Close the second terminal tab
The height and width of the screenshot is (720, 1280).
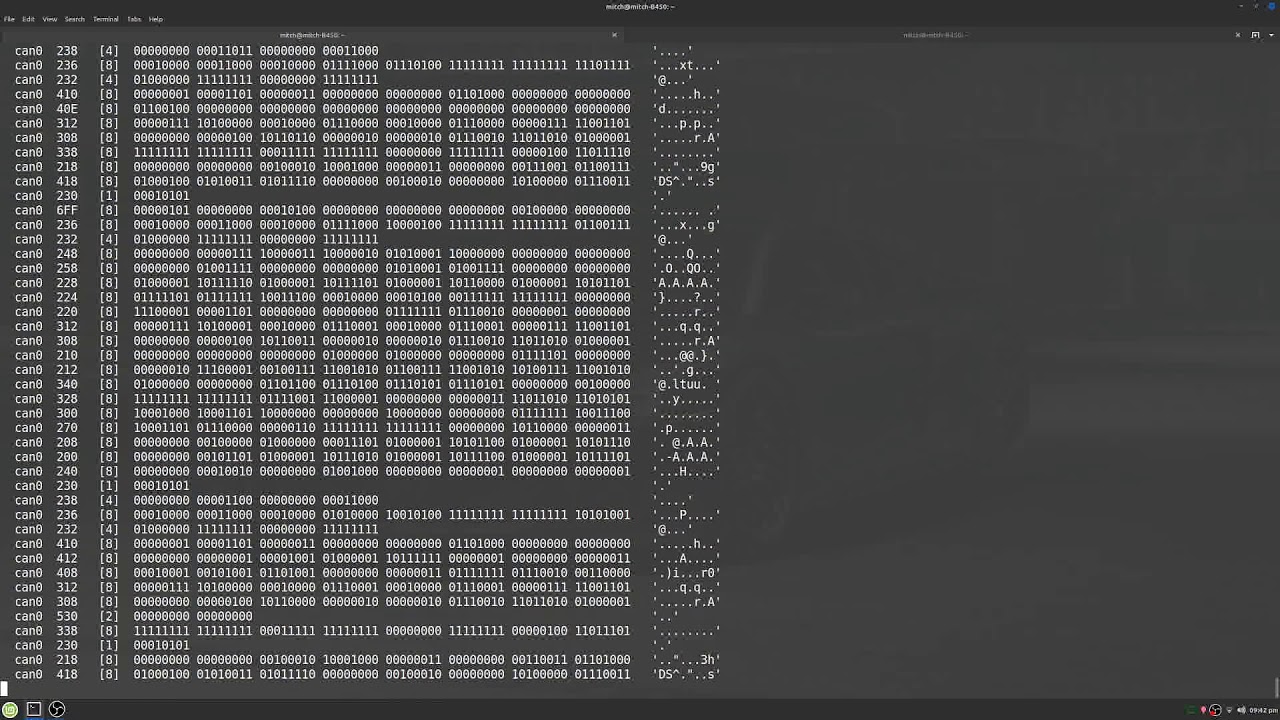click(1238, 35)
